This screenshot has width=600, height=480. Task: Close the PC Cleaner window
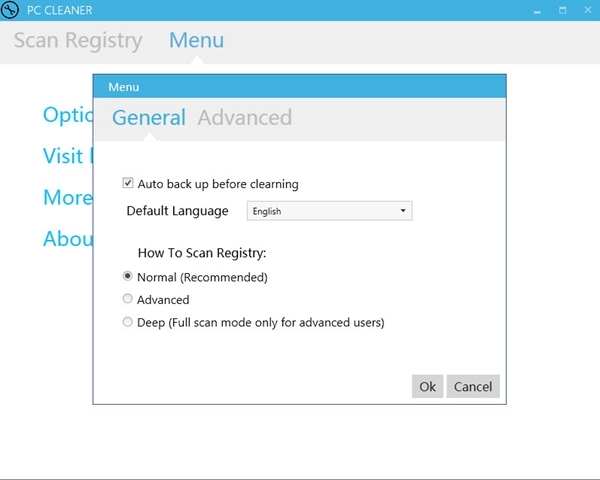588,10
